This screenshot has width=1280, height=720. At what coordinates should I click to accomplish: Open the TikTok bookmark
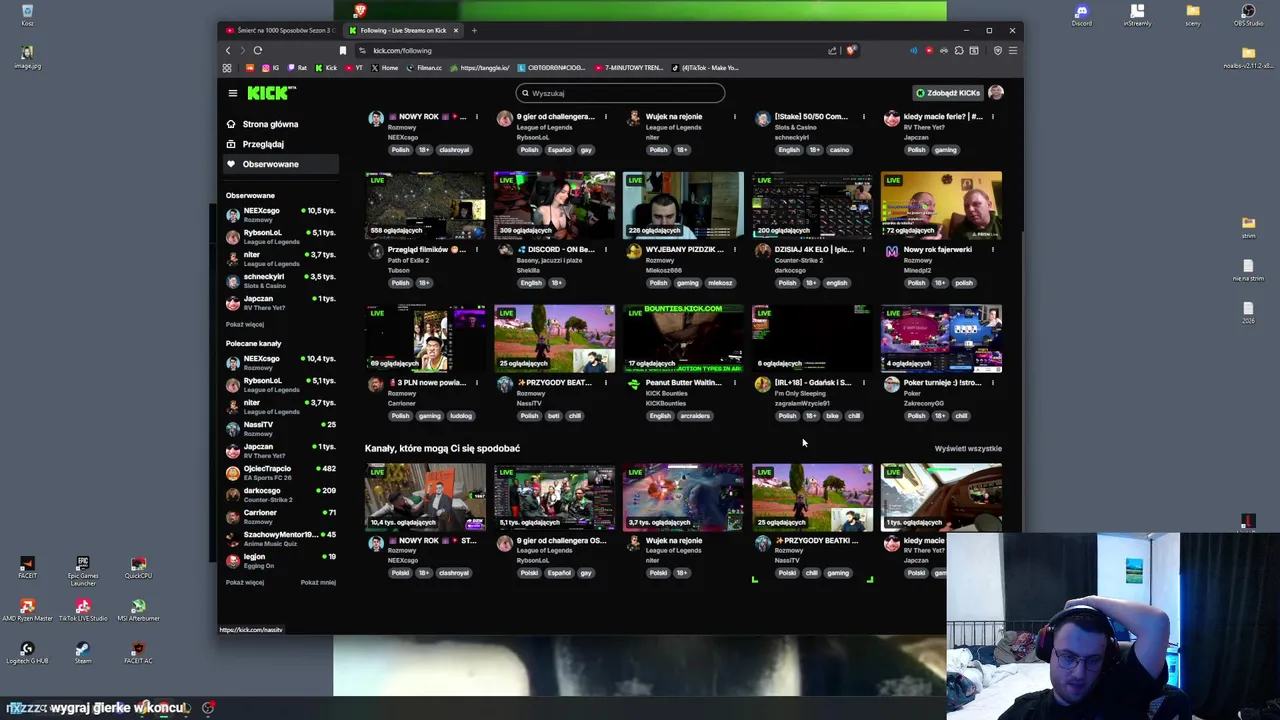705,68
